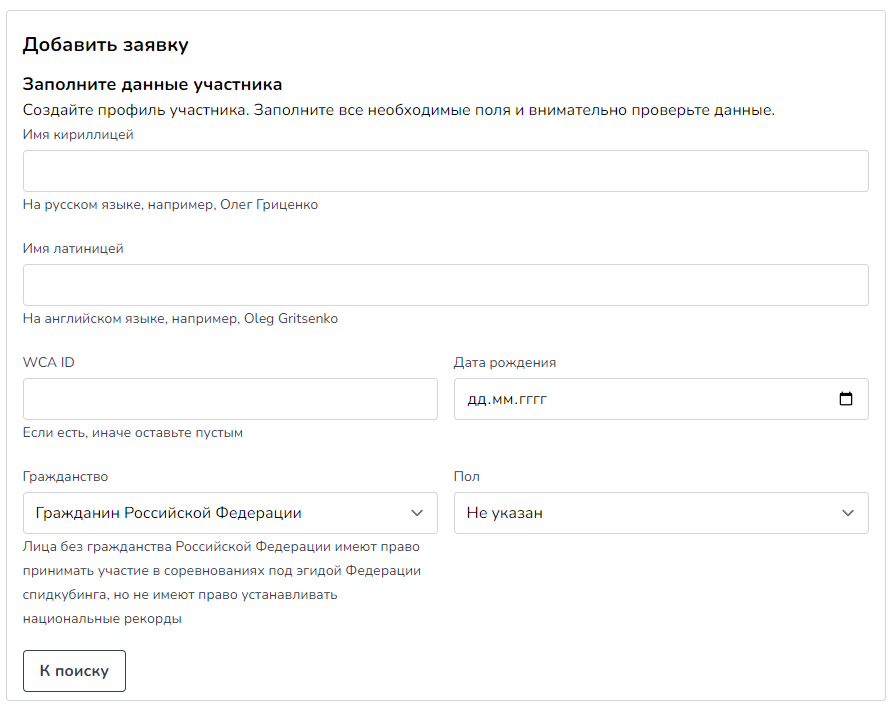This screenshot has height=706, width=893.
Task: Click the Добавить заявку heading
Action: 105,44
